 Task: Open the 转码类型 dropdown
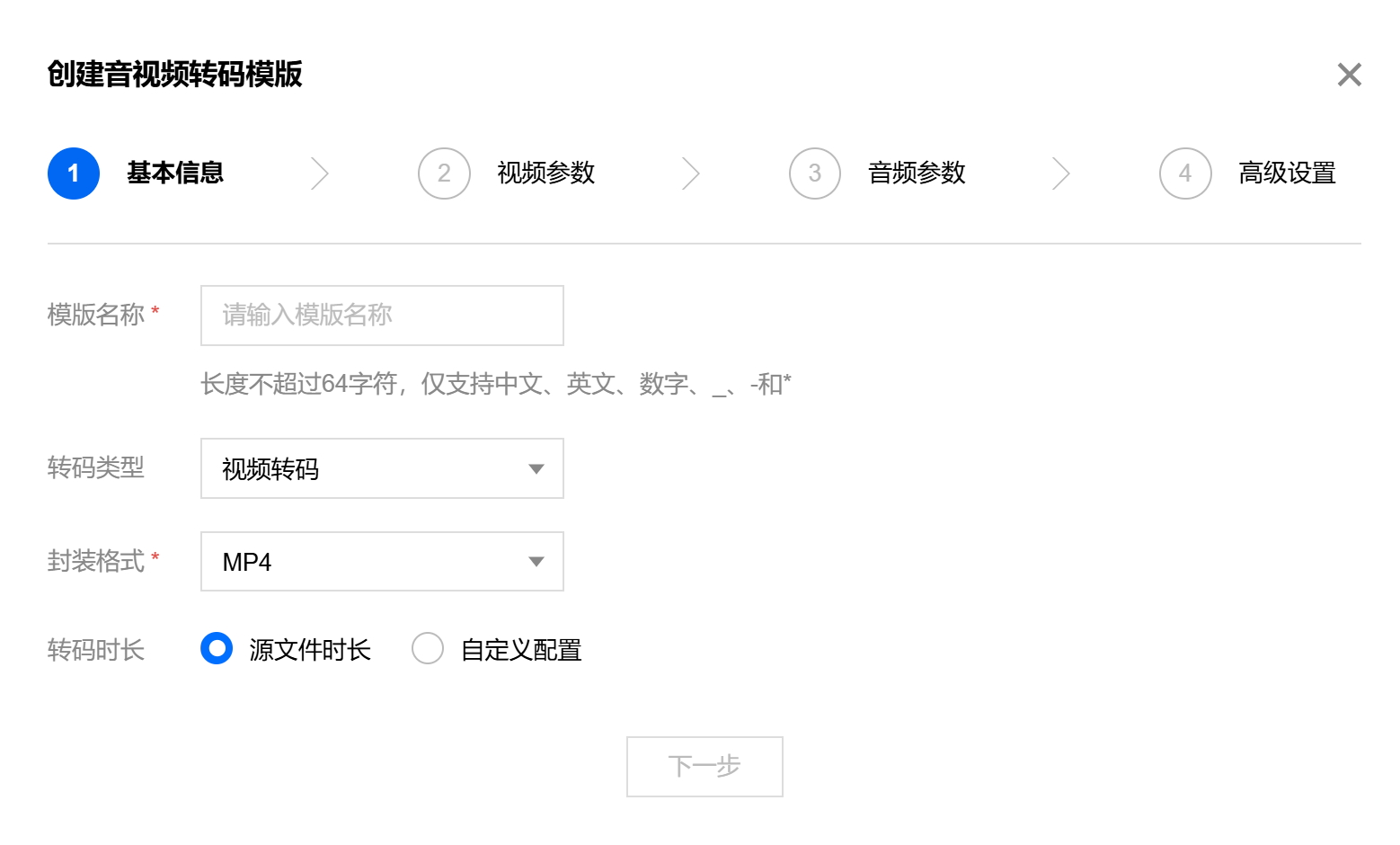click(381, 468)
